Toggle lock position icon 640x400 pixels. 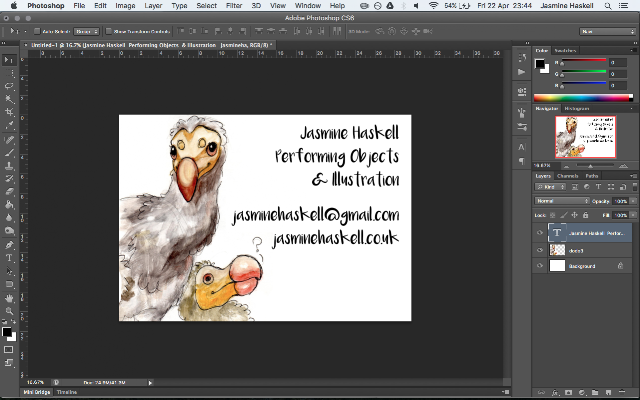pyautogui.click(x=574, y=215)
